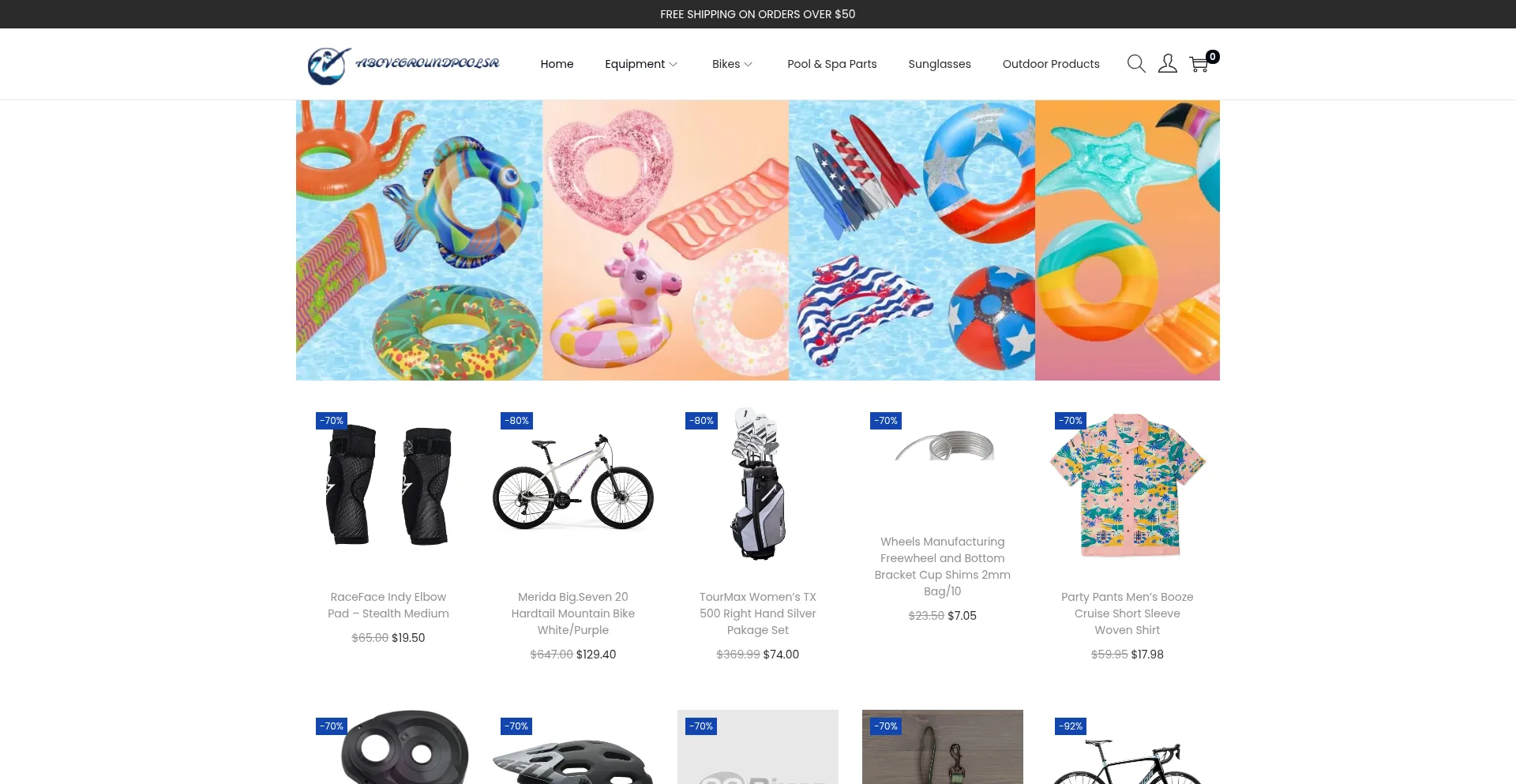The height and width of the screenshot is (784, 1516).
Task: Click the pool floats hero banner
Action: 758,240
